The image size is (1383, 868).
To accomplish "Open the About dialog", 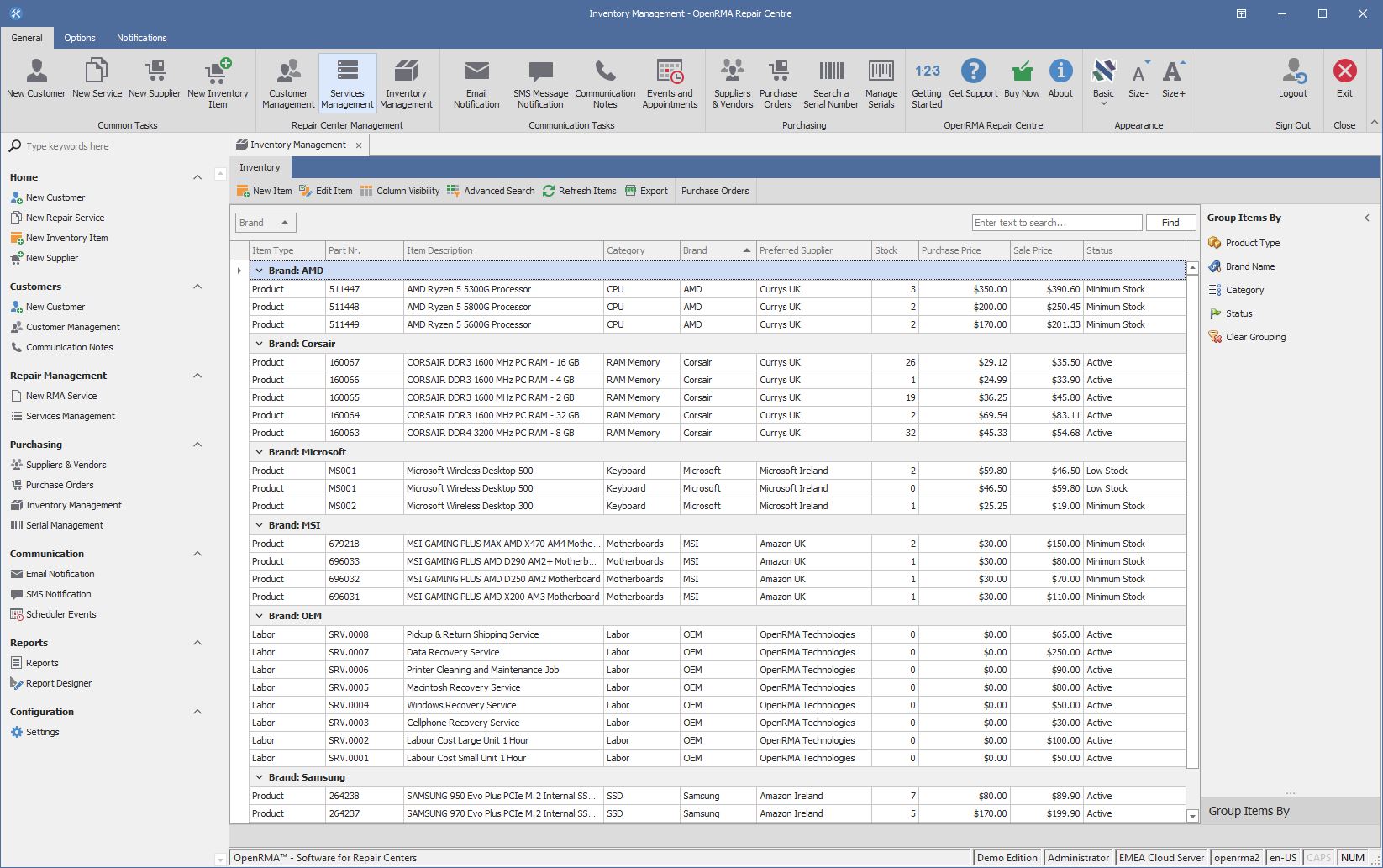I will 1060,78.
